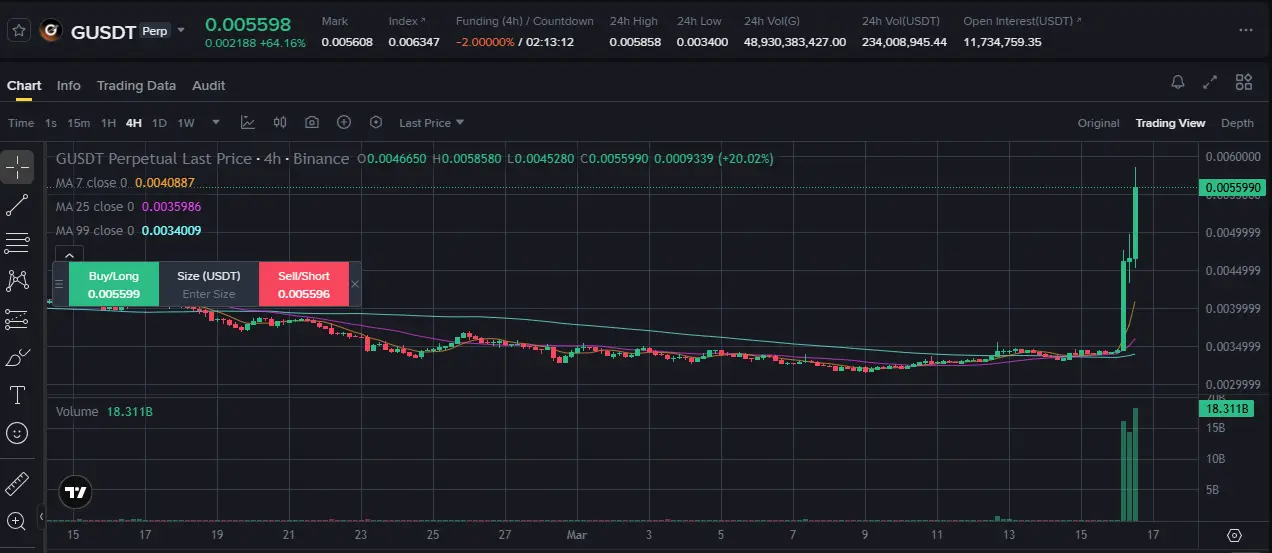Click the current price label 0.0055990 on axis

tap(1234, 187)
